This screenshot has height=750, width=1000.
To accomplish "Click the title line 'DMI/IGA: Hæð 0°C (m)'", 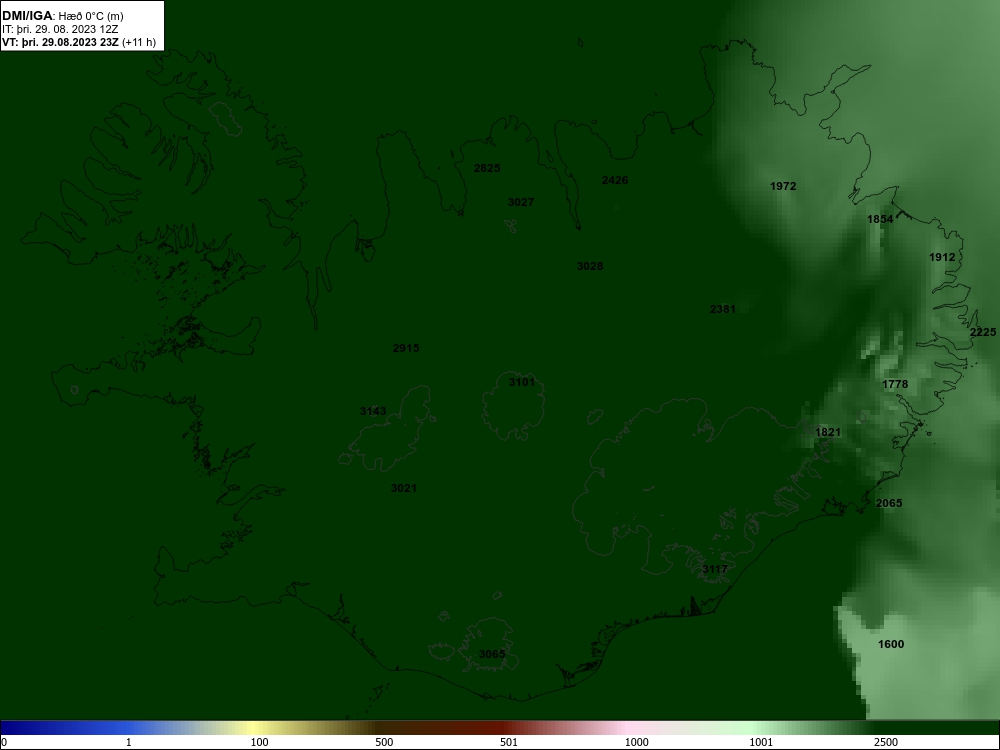I will 62,16.
